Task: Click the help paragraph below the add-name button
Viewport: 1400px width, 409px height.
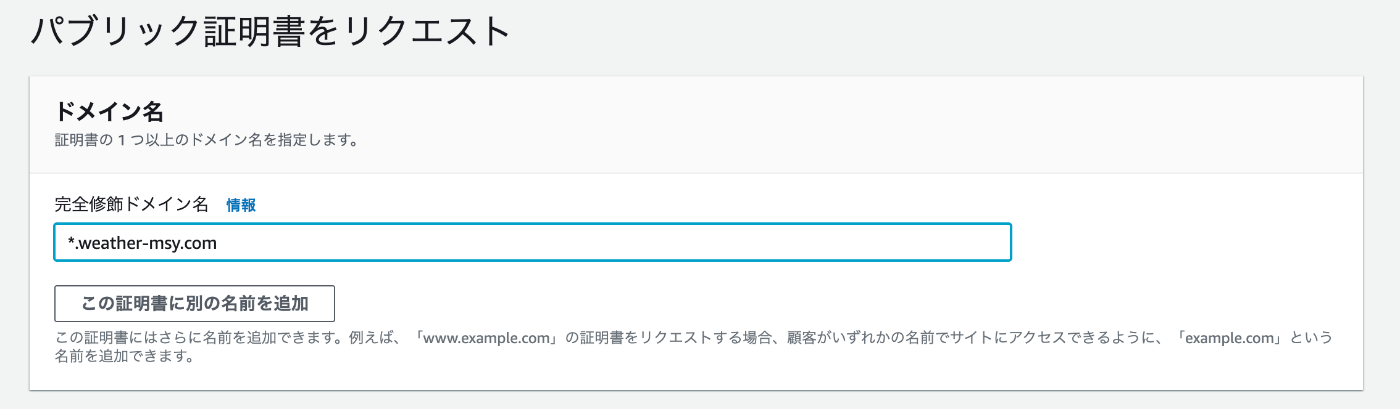Action: pyautogui.click(x=694, y=347)
